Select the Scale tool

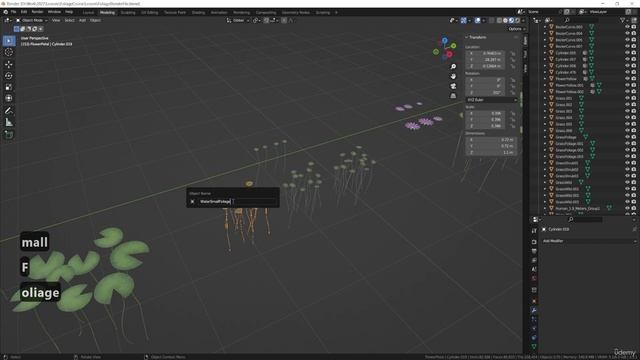click(9, 87)
